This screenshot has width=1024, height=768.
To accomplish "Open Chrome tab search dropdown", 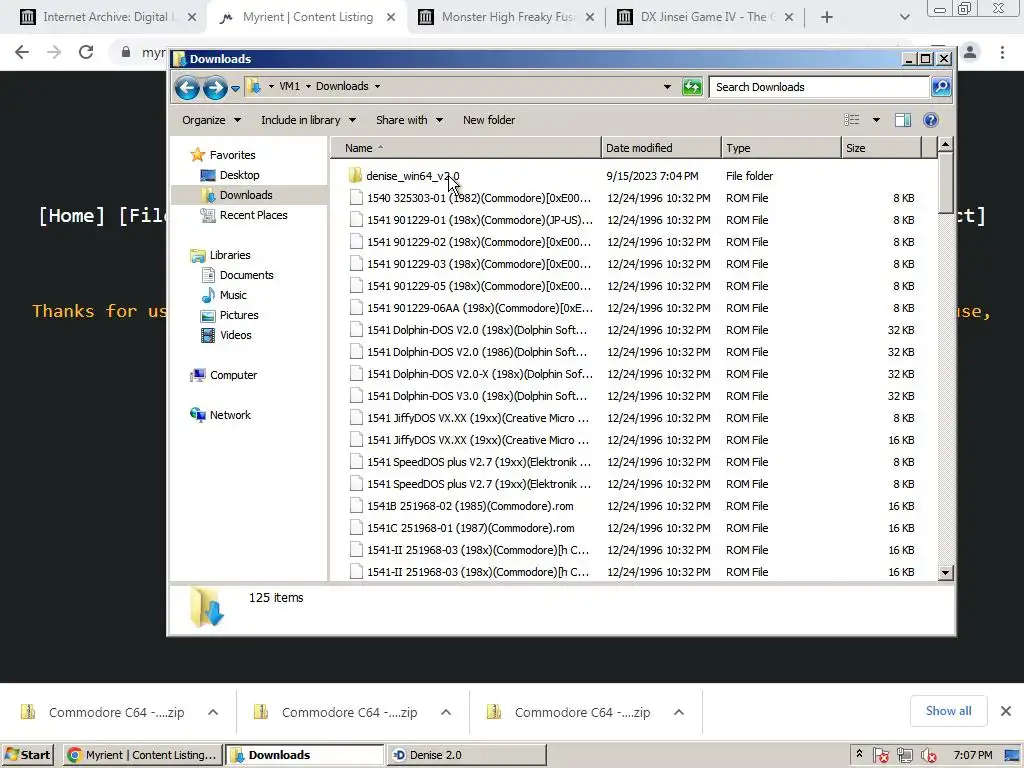I will [904, 18].
